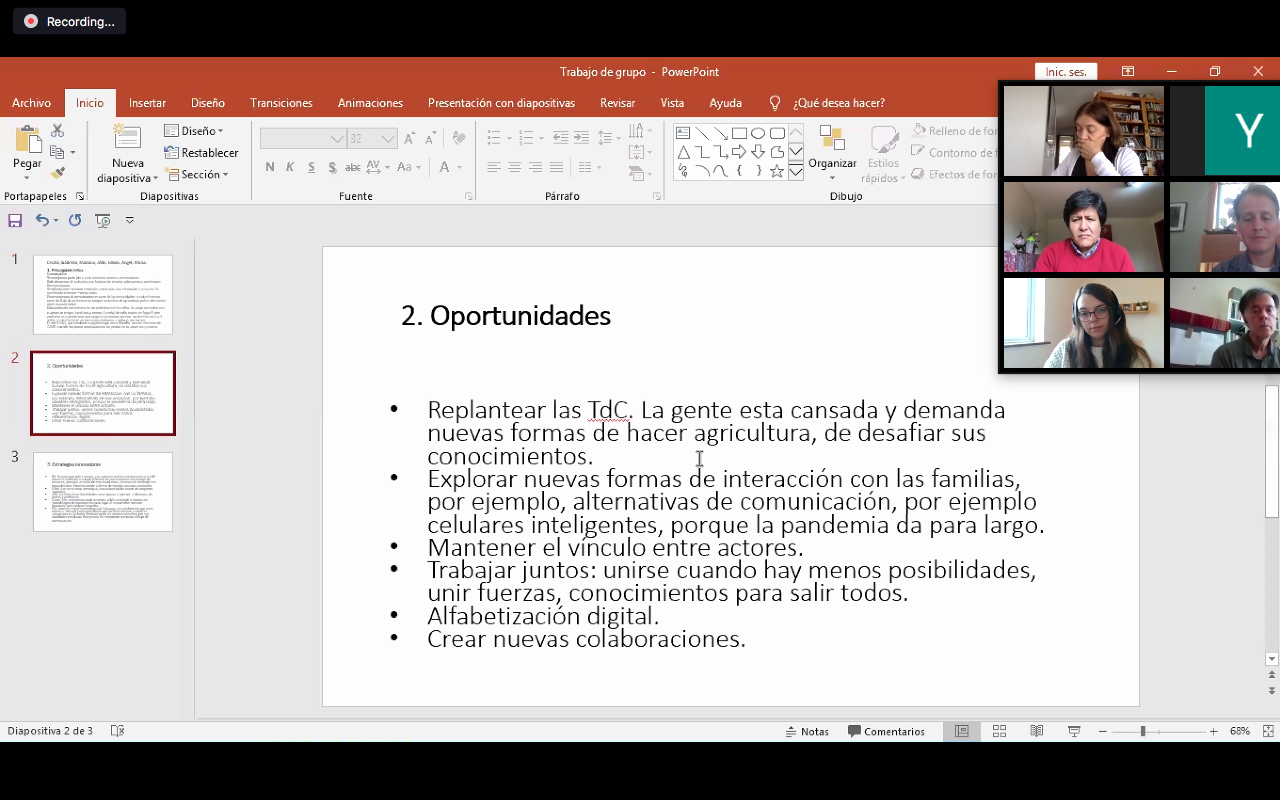Toggle bold (N) formatting

click(270, 167)
